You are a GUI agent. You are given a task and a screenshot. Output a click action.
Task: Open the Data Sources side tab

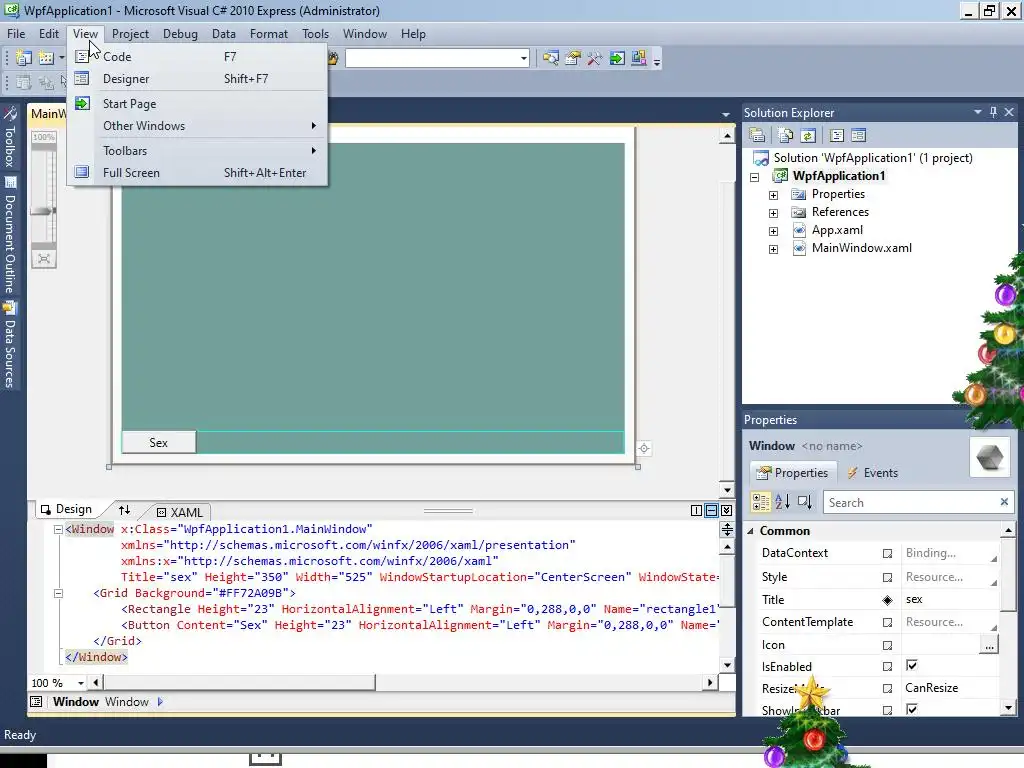tap(10, 345)
